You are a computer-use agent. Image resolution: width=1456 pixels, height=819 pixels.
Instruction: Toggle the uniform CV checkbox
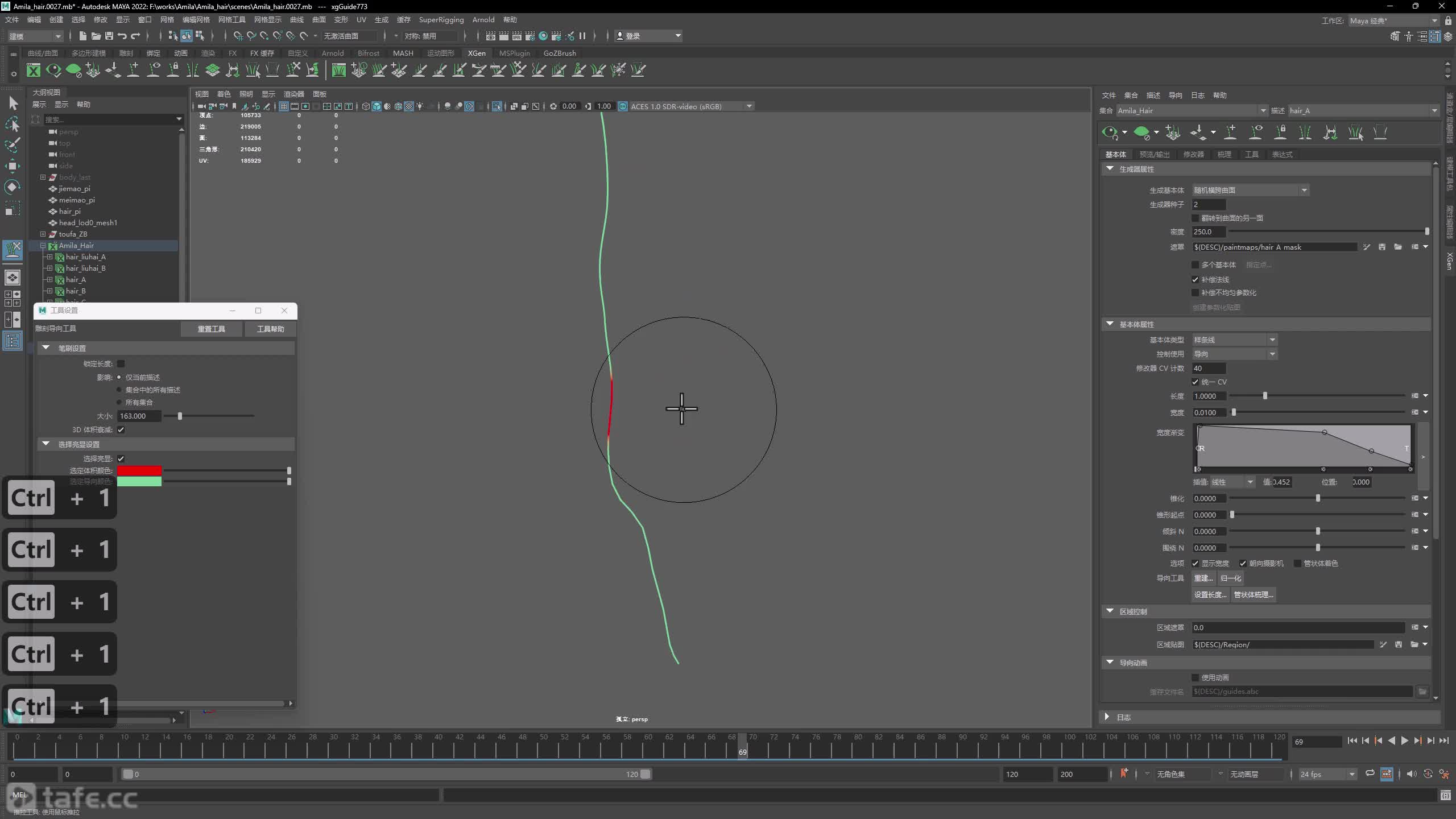point(1196,382)
